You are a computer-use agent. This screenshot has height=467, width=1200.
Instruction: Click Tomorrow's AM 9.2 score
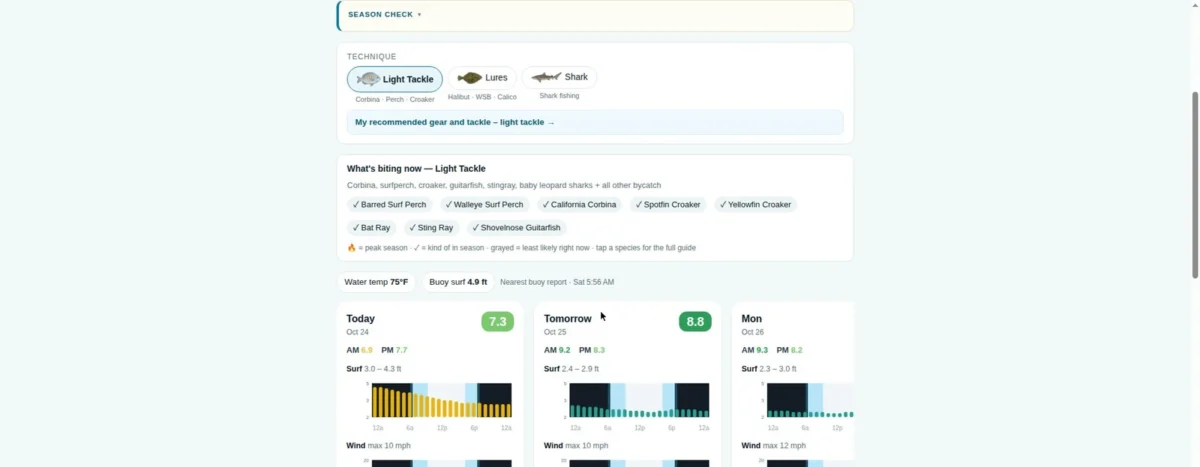(x=558, y=350)
